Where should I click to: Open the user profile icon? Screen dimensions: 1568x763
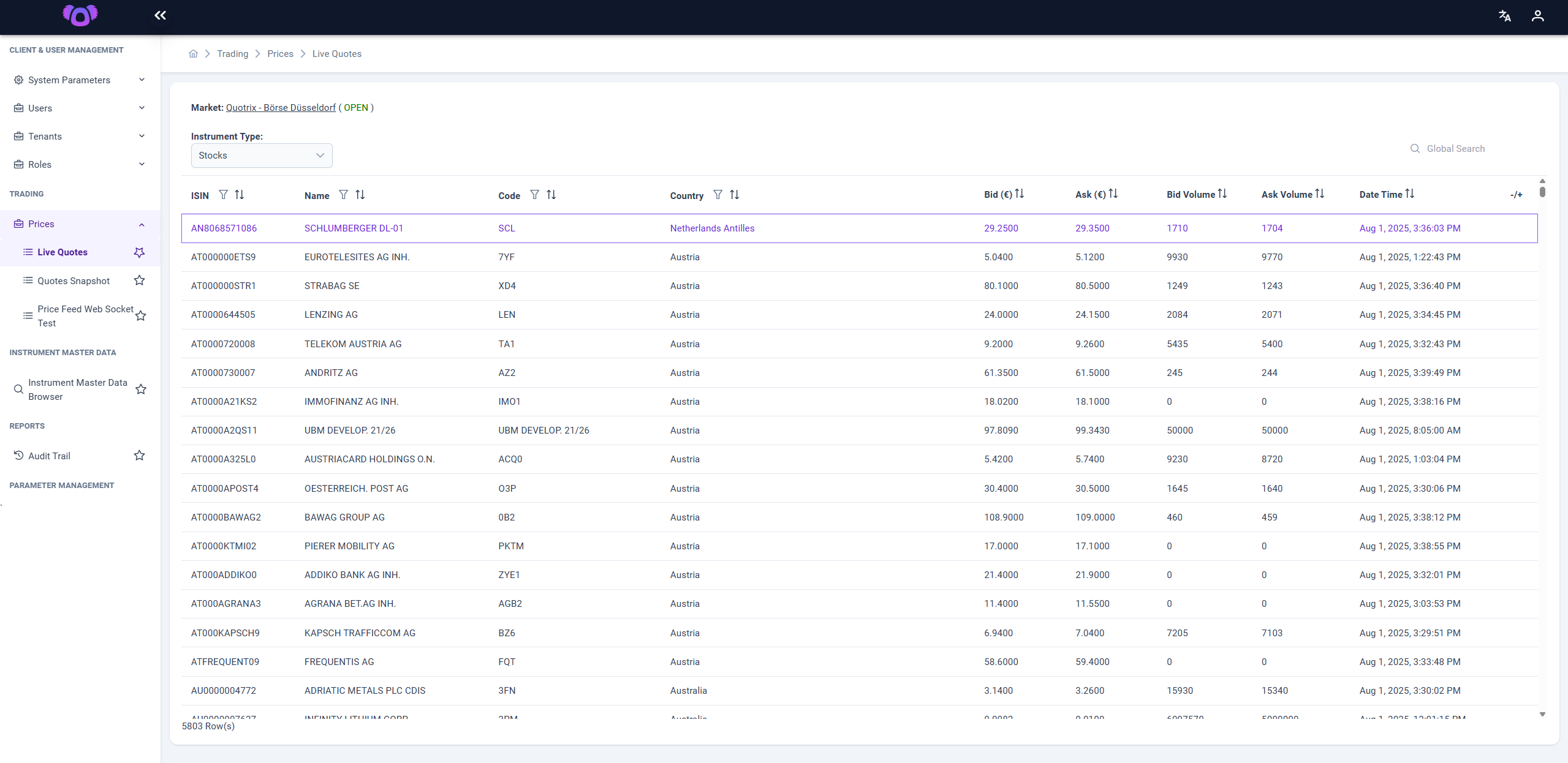click(1537, 16)
